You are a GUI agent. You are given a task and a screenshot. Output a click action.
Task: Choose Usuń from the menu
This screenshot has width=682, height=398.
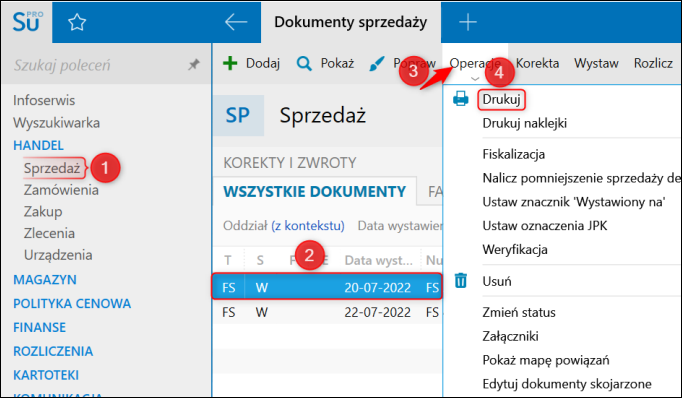point(497,281)
